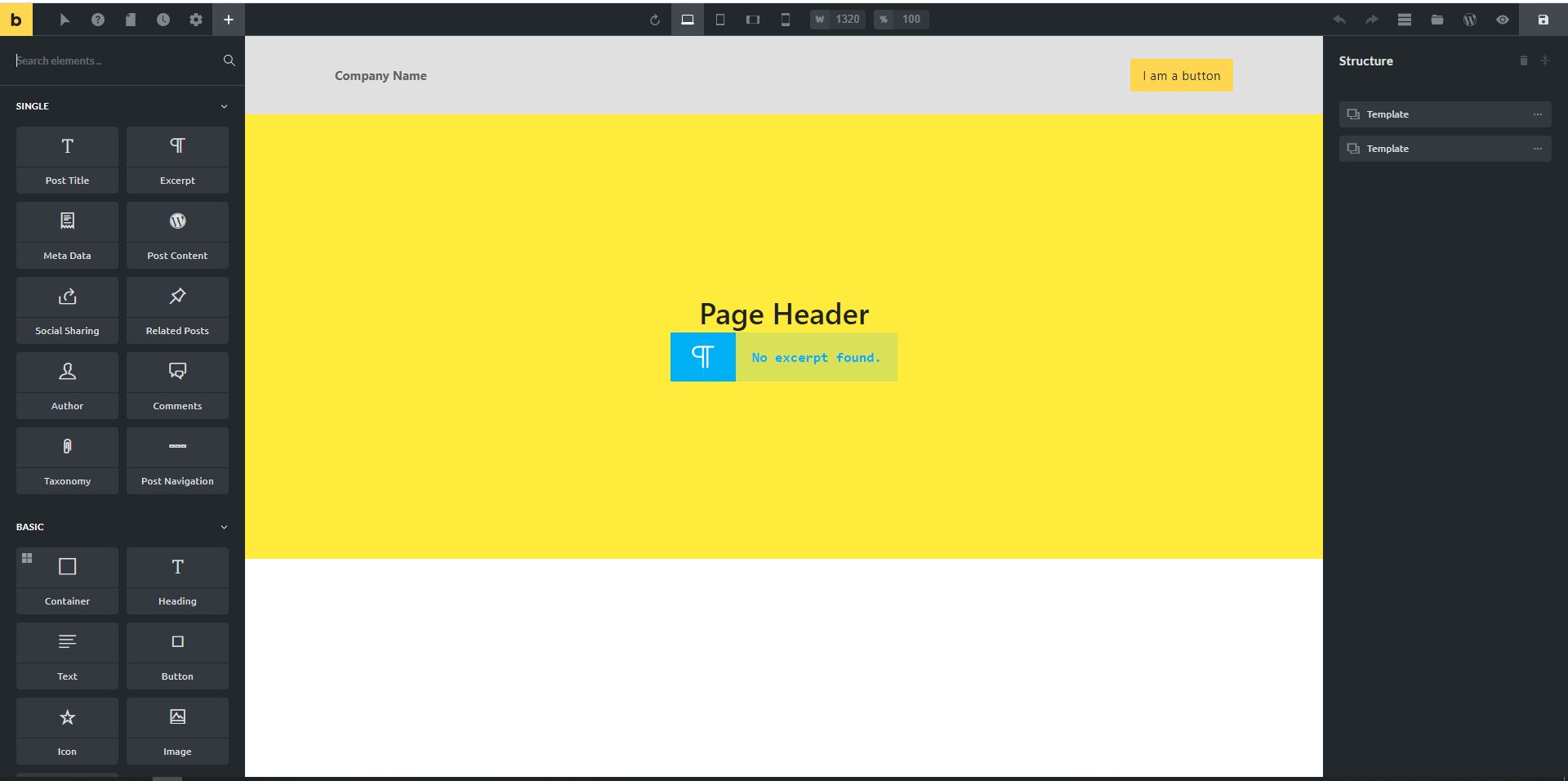This screenshot has height=781, width=1568.
Task: Add the Related Posts element
Action: [x=177, y=310]
